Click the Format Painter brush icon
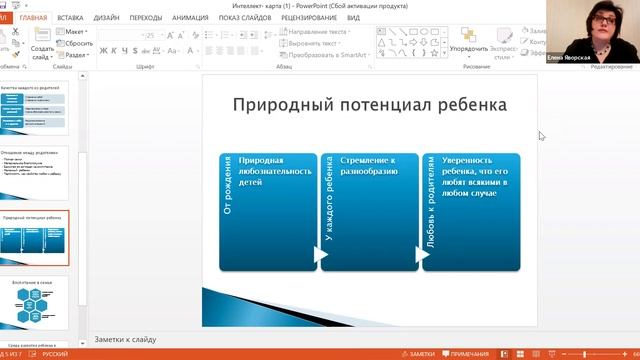This screenshot has height=360, width=640. [x=16, y=54]
